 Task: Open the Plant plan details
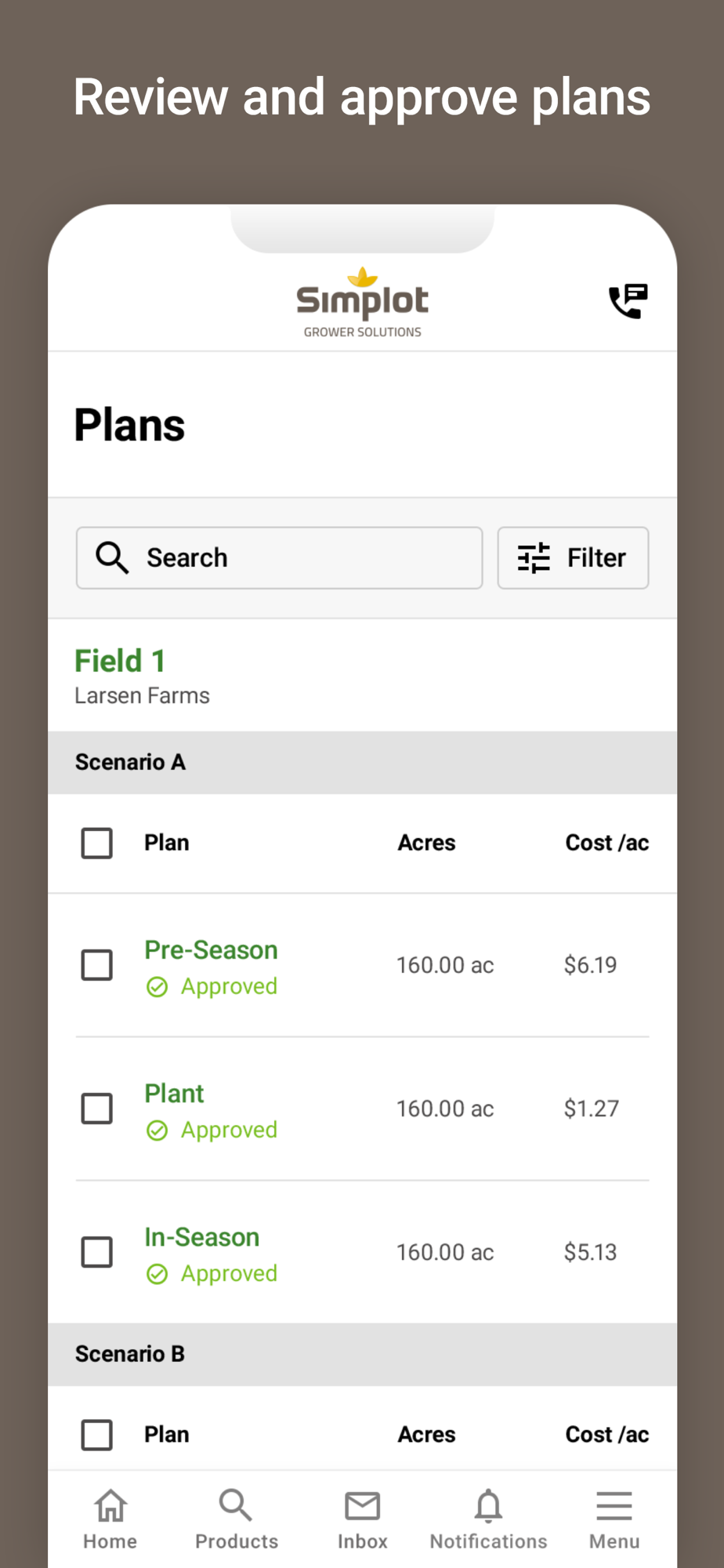[174, 1094]
